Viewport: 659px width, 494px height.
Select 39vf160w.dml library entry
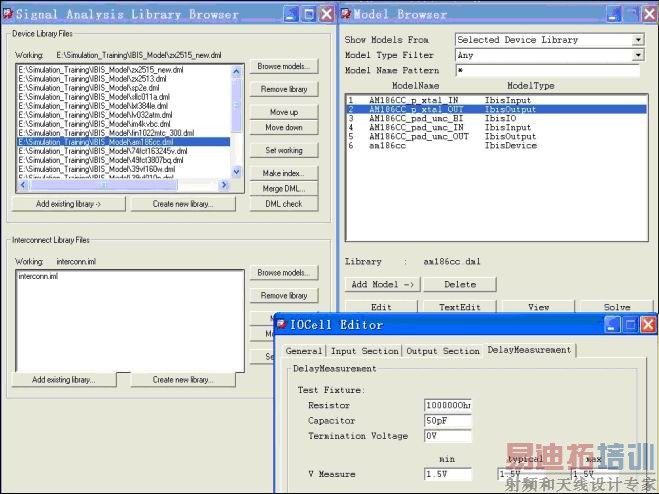123,169
